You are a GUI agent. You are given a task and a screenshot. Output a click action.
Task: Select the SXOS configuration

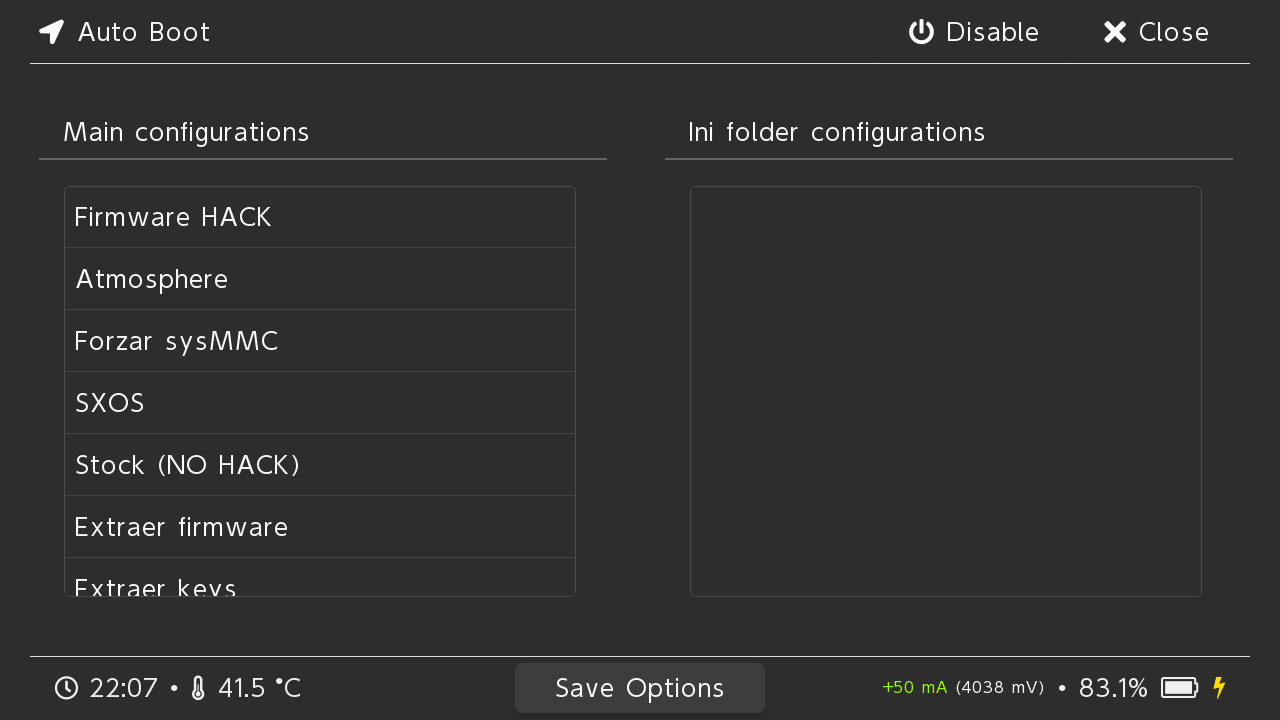[320, 403]
